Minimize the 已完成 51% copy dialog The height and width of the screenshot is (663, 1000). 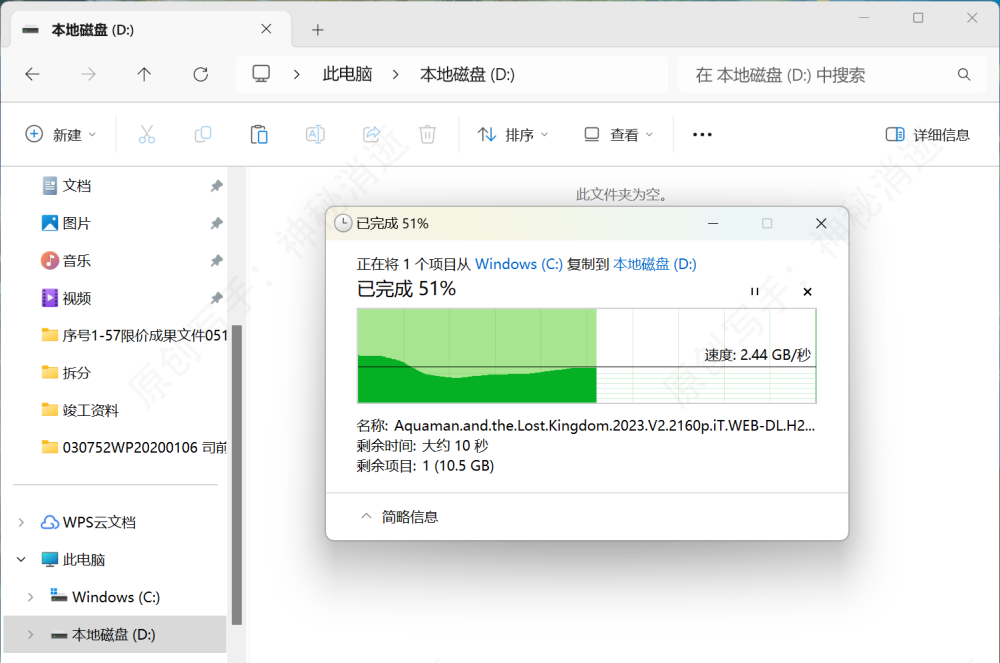coord(713,224)
